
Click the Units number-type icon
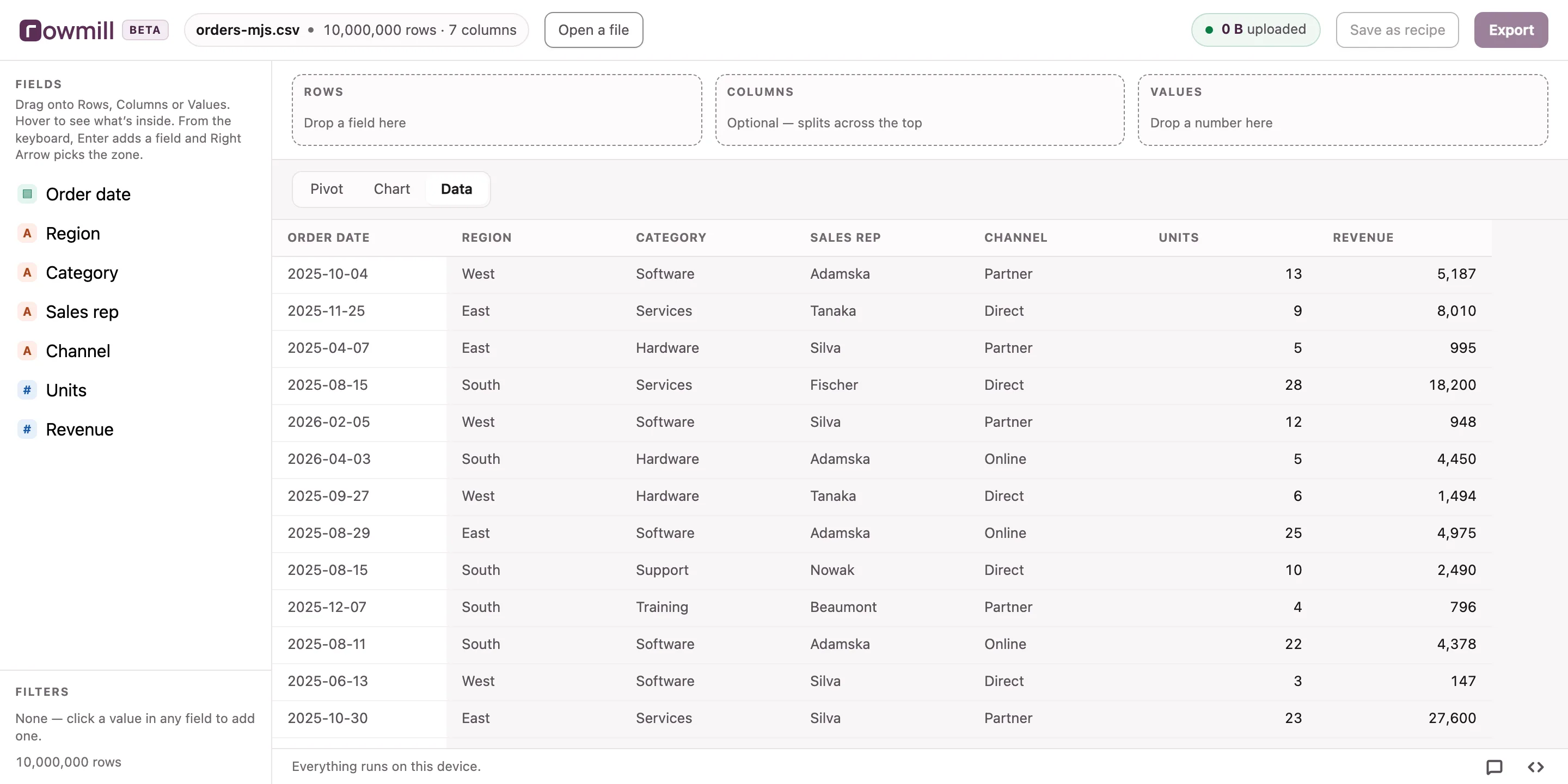[x=27, y=390]
